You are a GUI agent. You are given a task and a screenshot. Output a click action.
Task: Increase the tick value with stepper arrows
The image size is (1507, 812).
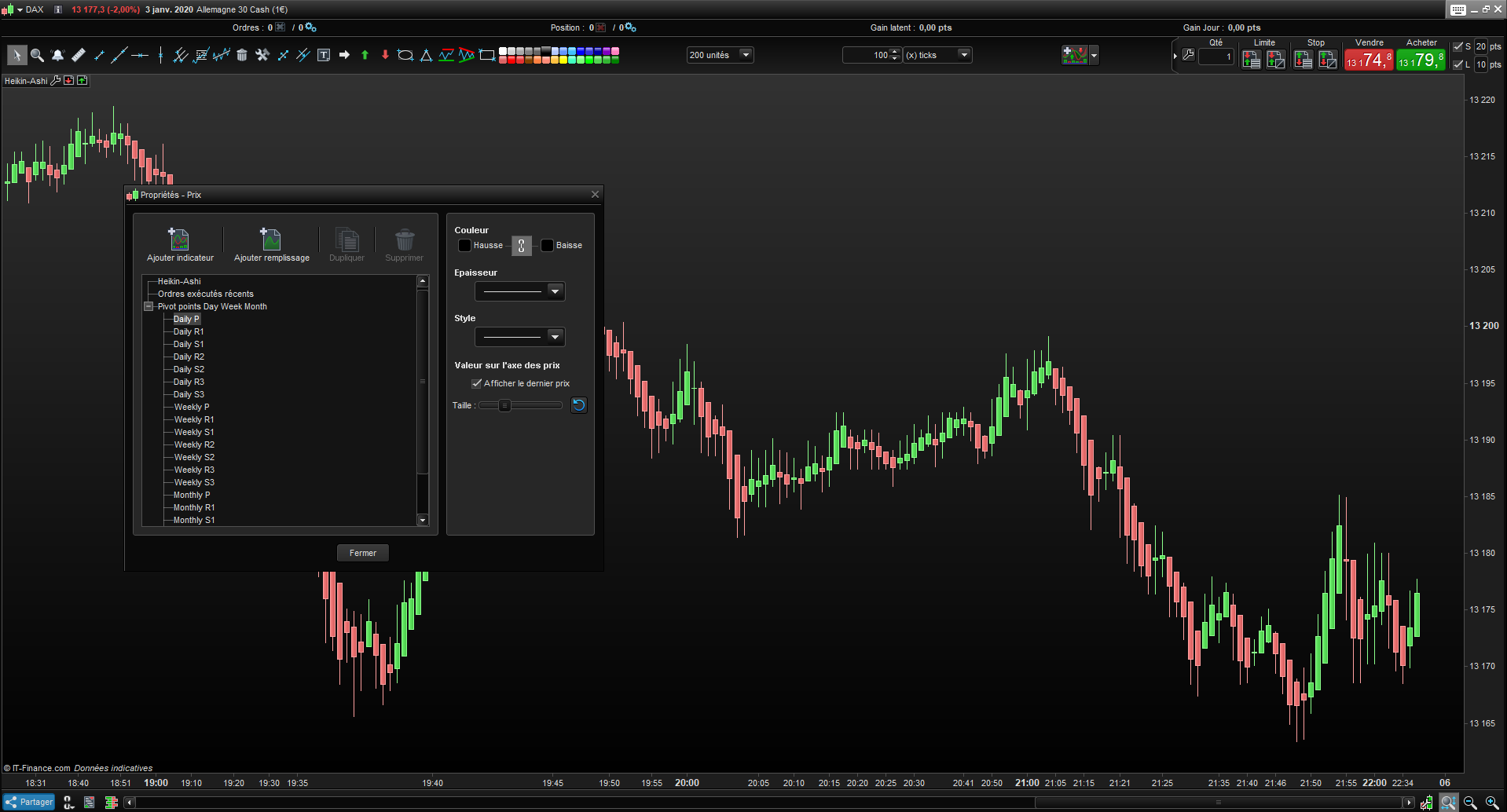click(895, 52)
